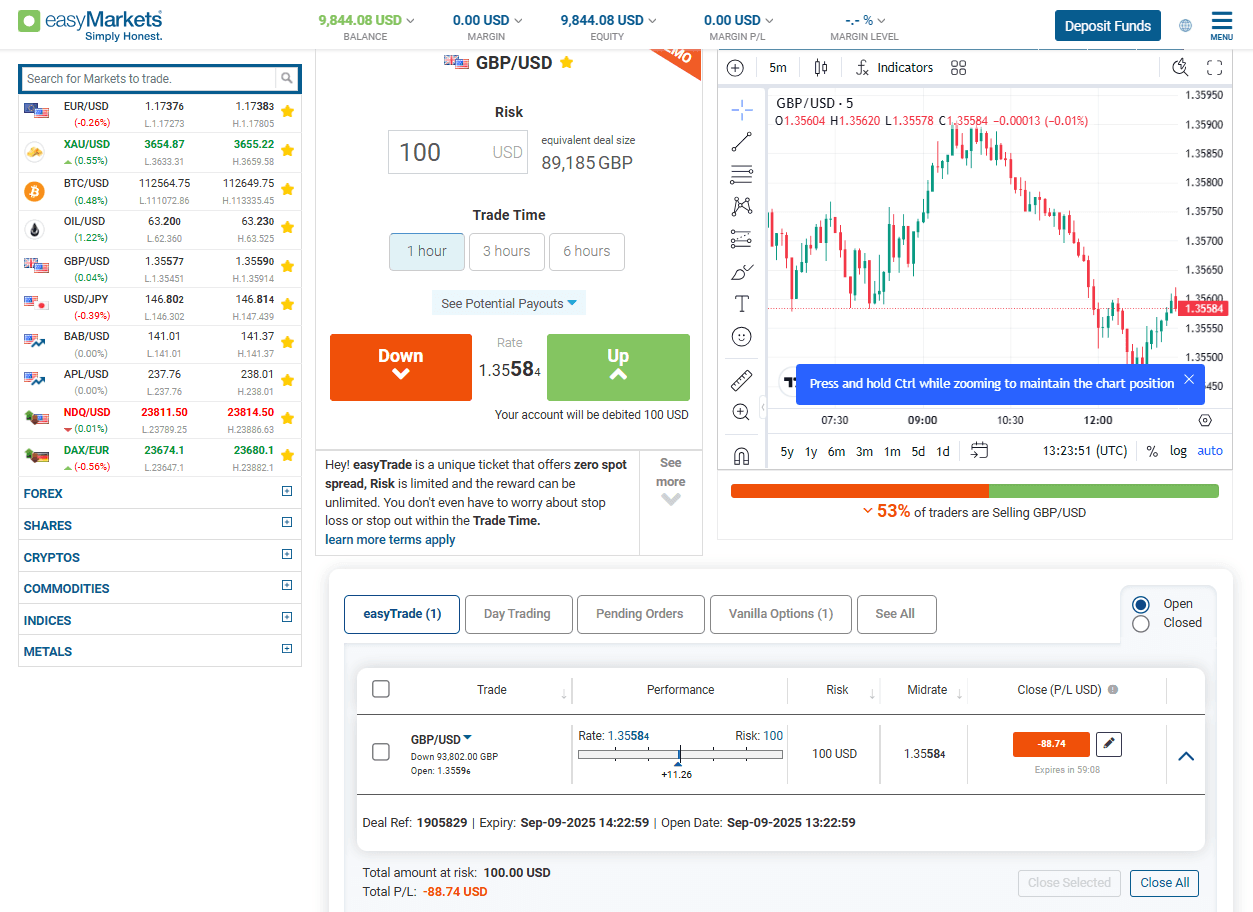Click the green Up trade button
This screenshot has height=912, width=1253.
point(618,367)
